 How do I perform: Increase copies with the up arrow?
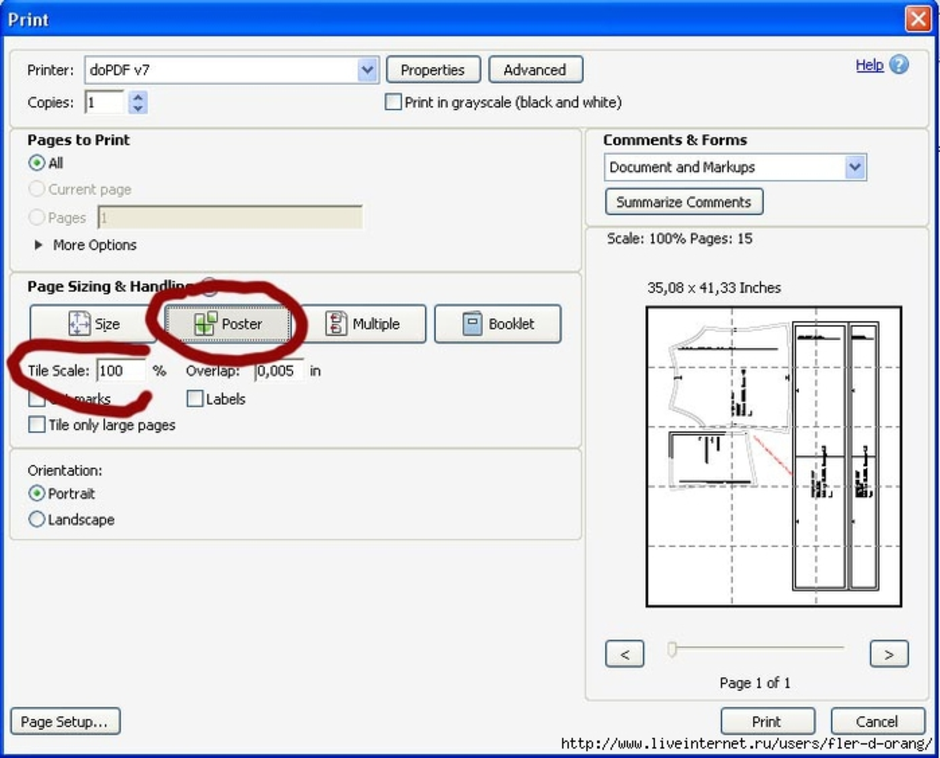[x=138, y=96]
